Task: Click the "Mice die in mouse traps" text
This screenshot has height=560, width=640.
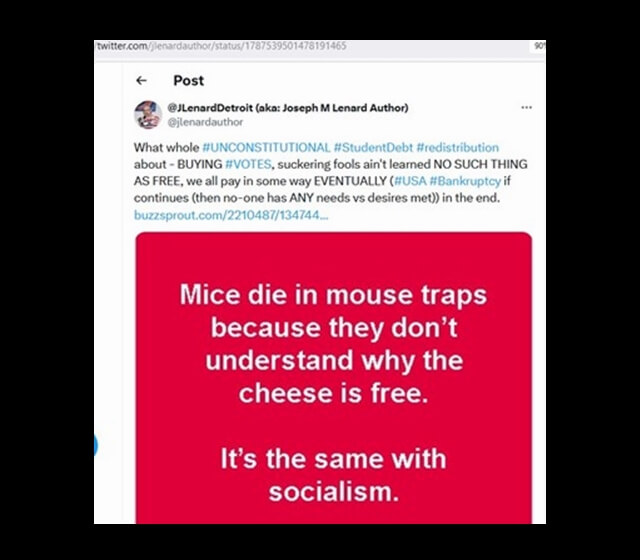Action: point(333,295)
